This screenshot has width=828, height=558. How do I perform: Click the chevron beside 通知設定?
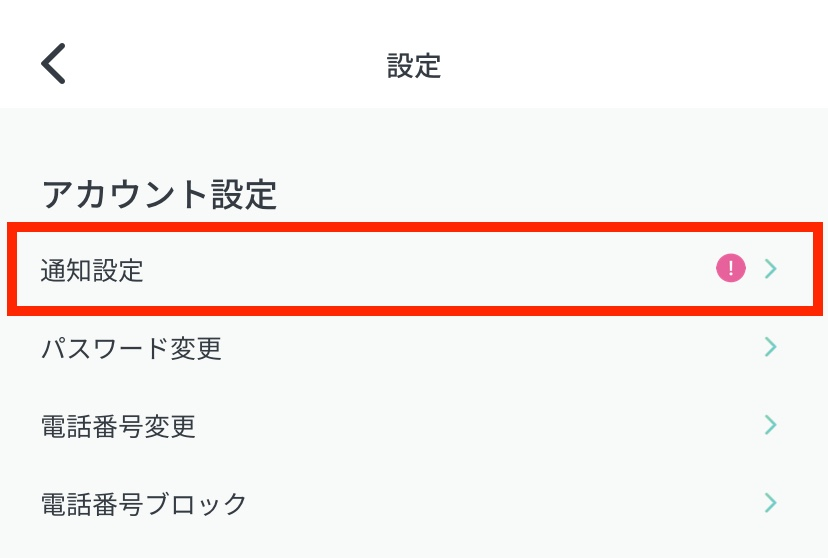point(770,268)
